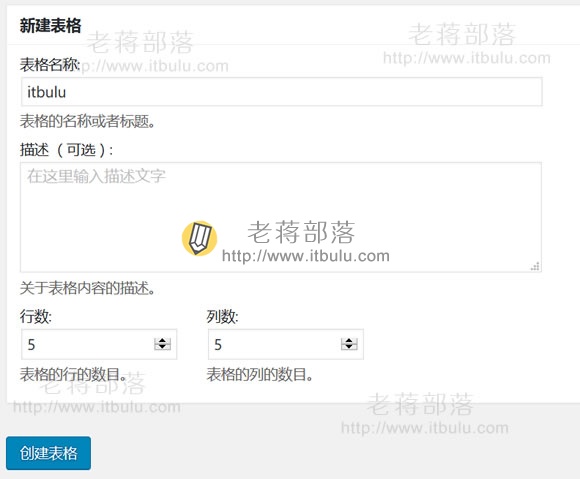Click the hint text 表格的行的数目
This screenshot has height=479, width=580.
click(x=73, y=375)
